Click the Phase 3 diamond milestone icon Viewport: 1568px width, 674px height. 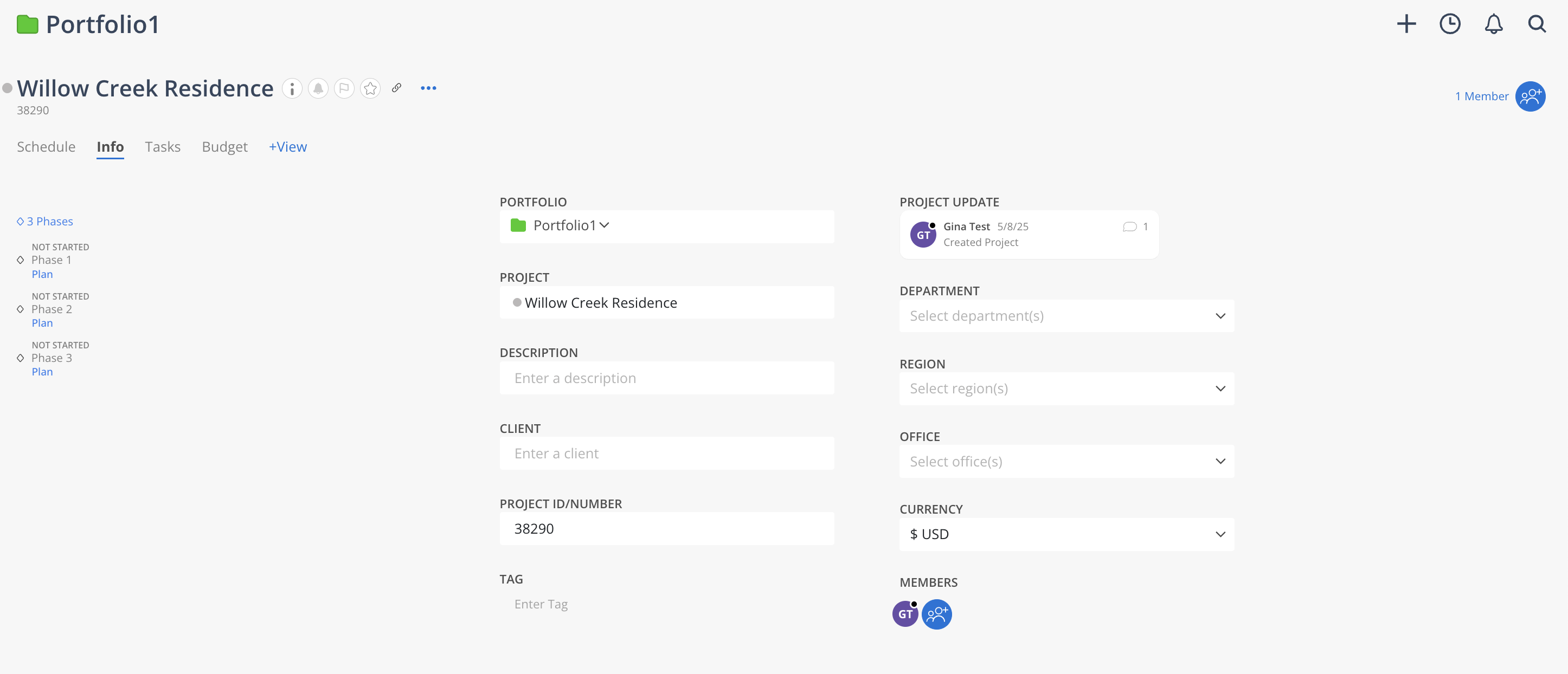[21, 358]
